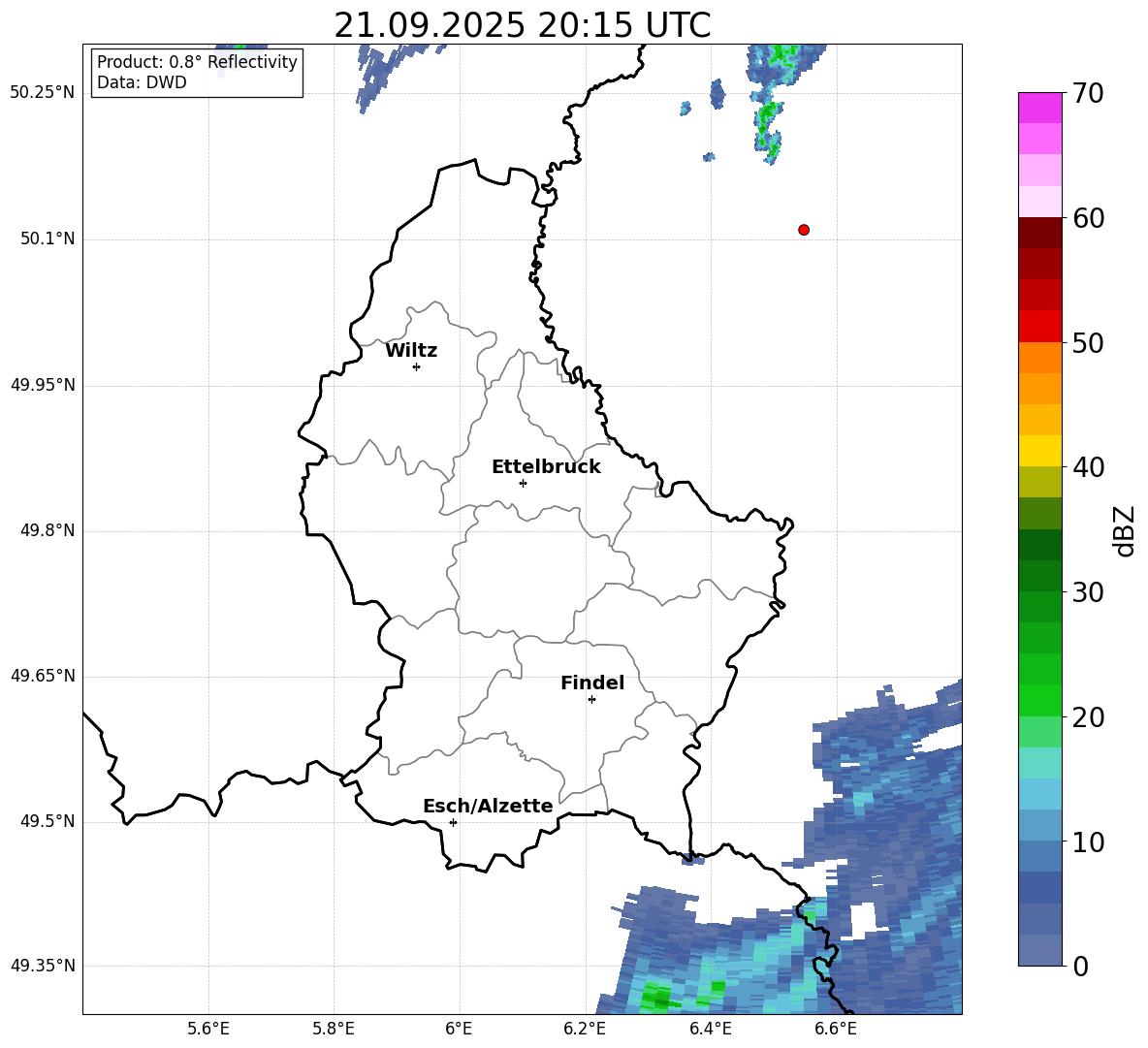Click the 5.6°E longitude label
The image size is (1148, 1048).
[208, 1029]
